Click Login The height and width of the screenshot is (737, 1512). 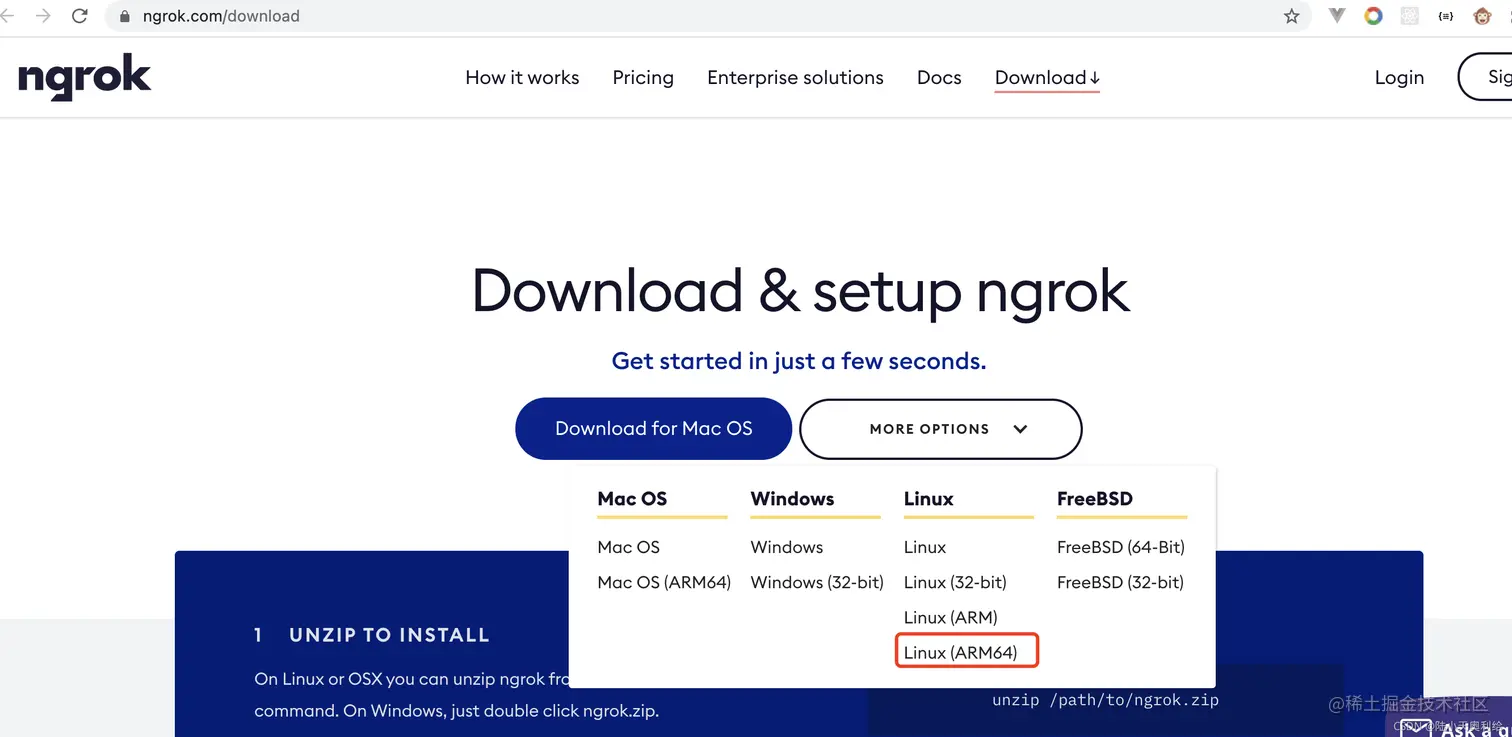pyautogui.click(x=1399, y=78)
